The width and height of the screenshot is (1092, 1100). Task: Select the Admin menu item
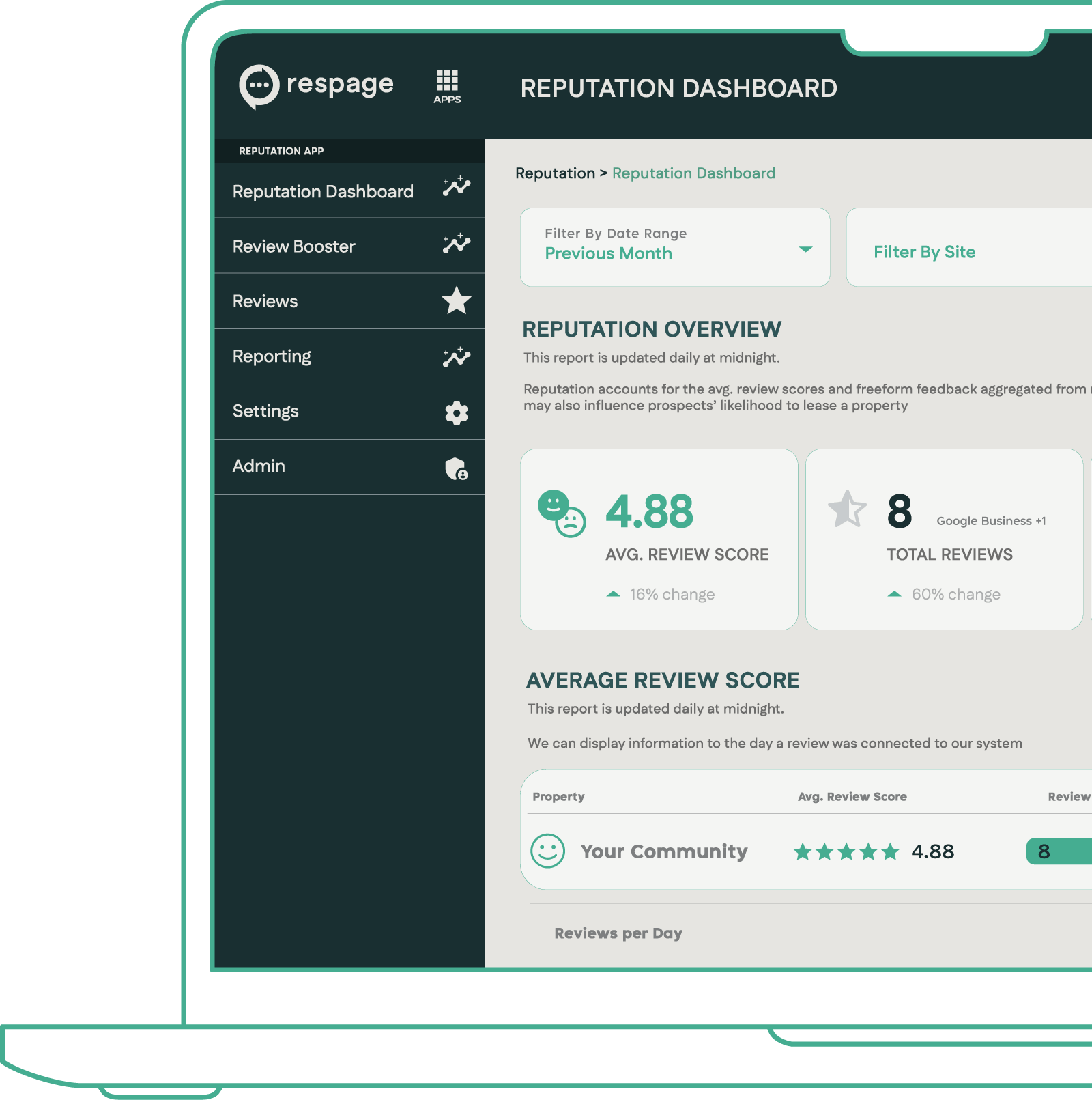point(349,467)
